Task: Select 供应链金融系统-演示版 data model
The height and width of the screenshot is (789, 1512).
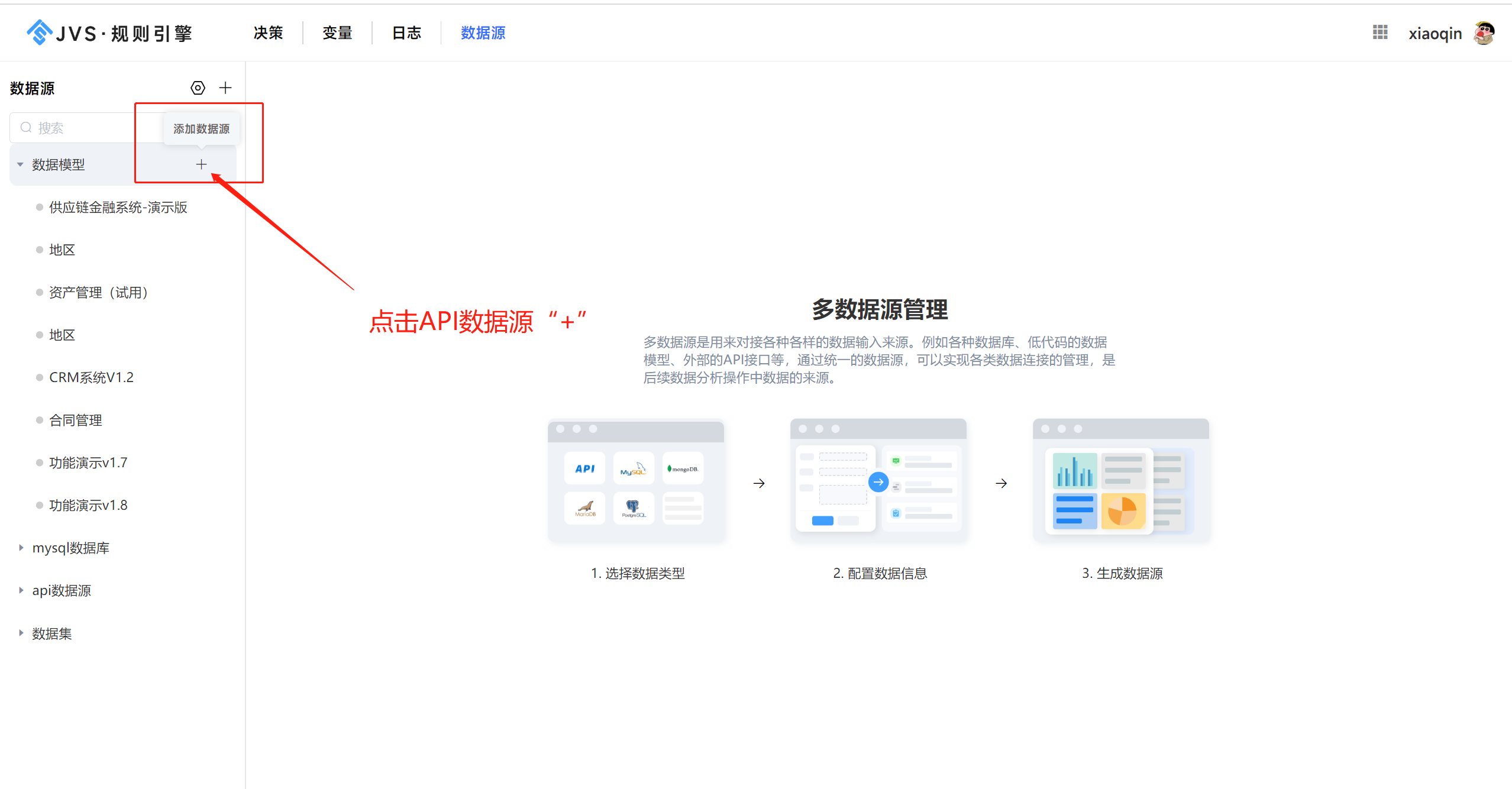Action: (117, 207)
